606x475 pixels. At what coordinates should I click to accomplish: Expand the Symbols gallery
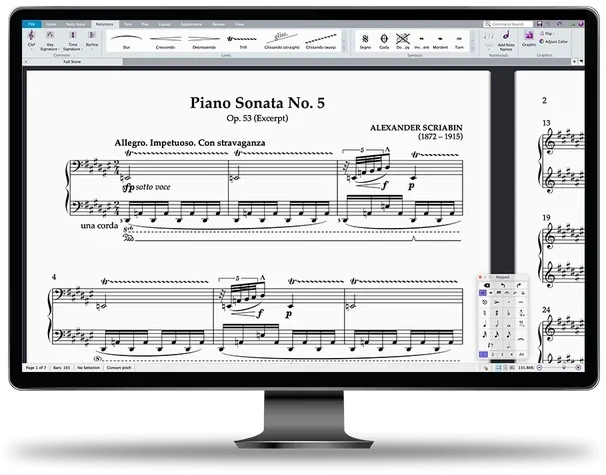pos(472,49)
